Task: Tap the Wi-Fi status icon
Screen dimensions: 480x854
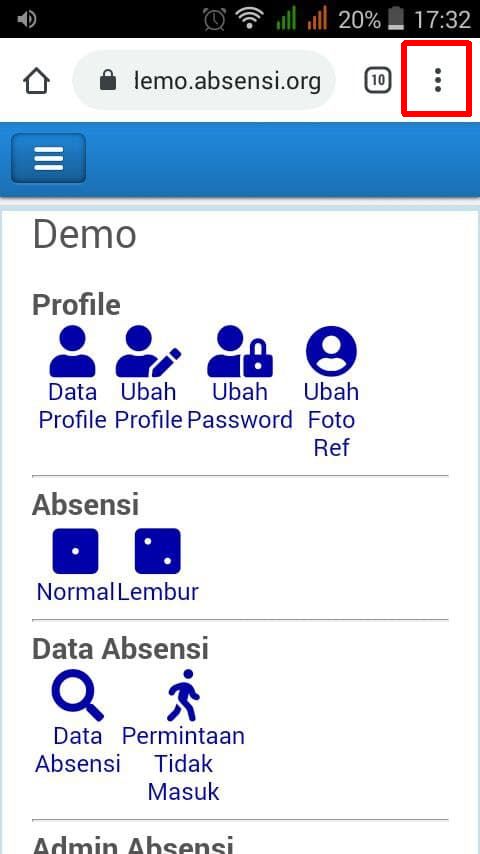Action: [x=249, y=20]
